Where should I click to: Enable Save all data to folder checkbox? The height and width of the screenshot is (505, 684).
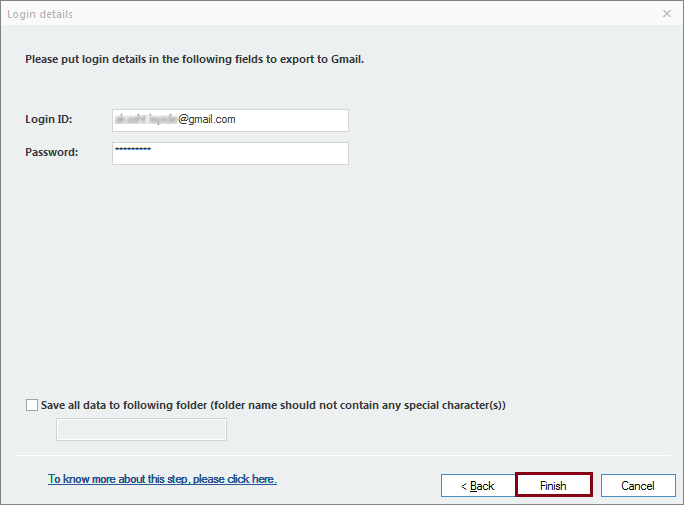(x=33, y=406)
